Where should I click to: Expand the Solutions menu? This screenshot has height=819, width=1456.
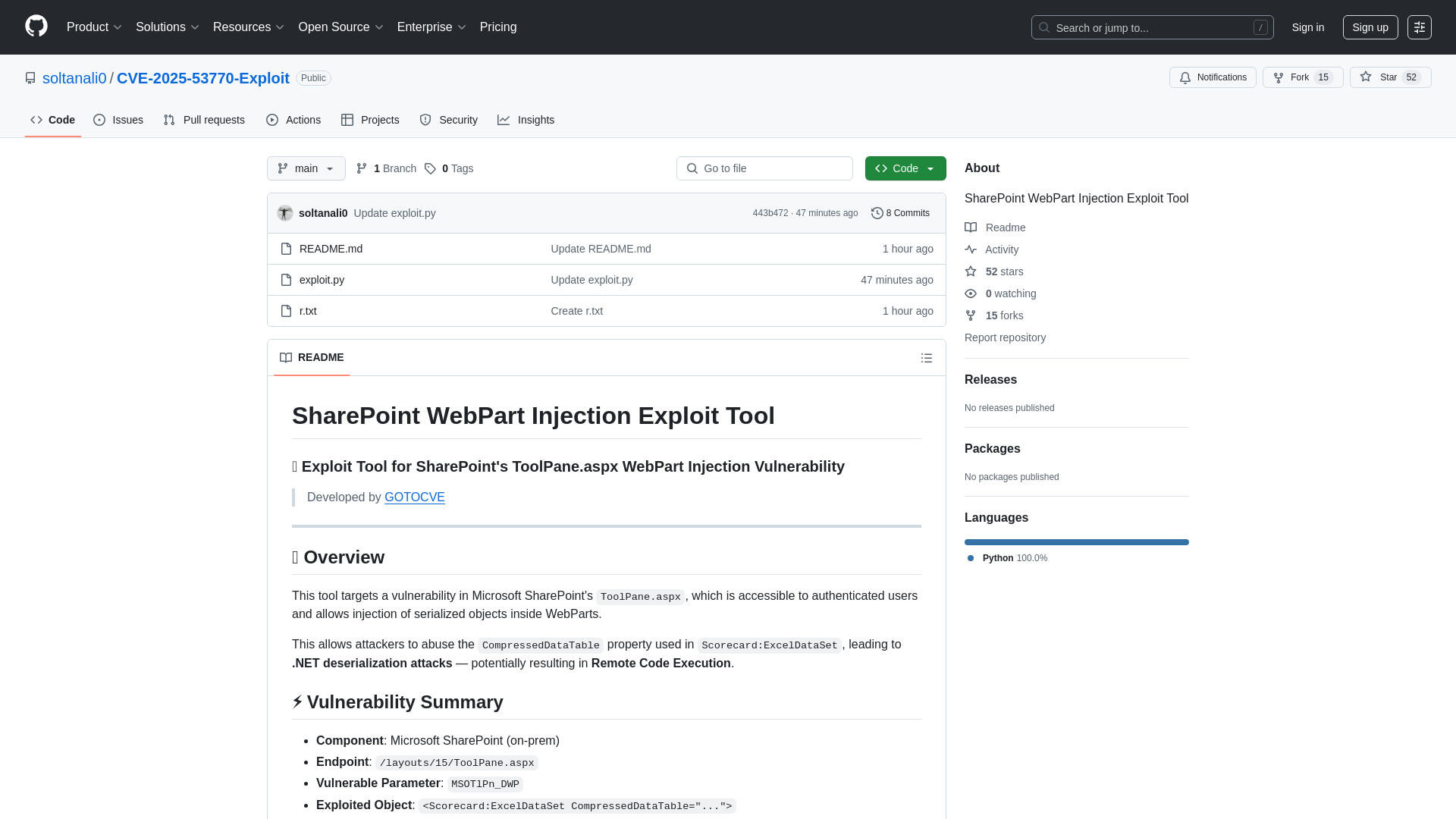(168, 27)
